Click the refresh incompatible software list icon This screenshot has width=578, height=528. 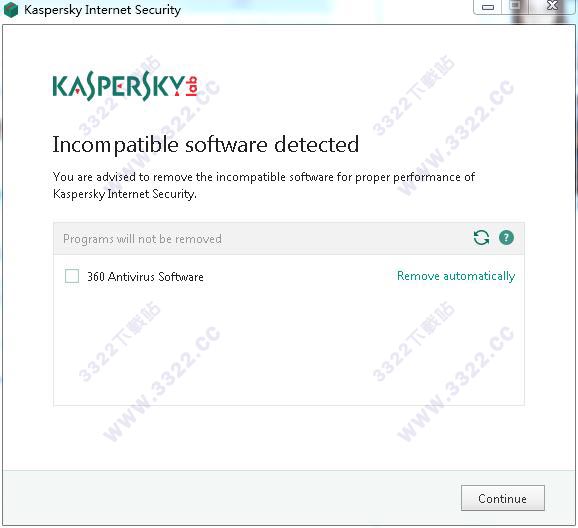pos(481,238)
